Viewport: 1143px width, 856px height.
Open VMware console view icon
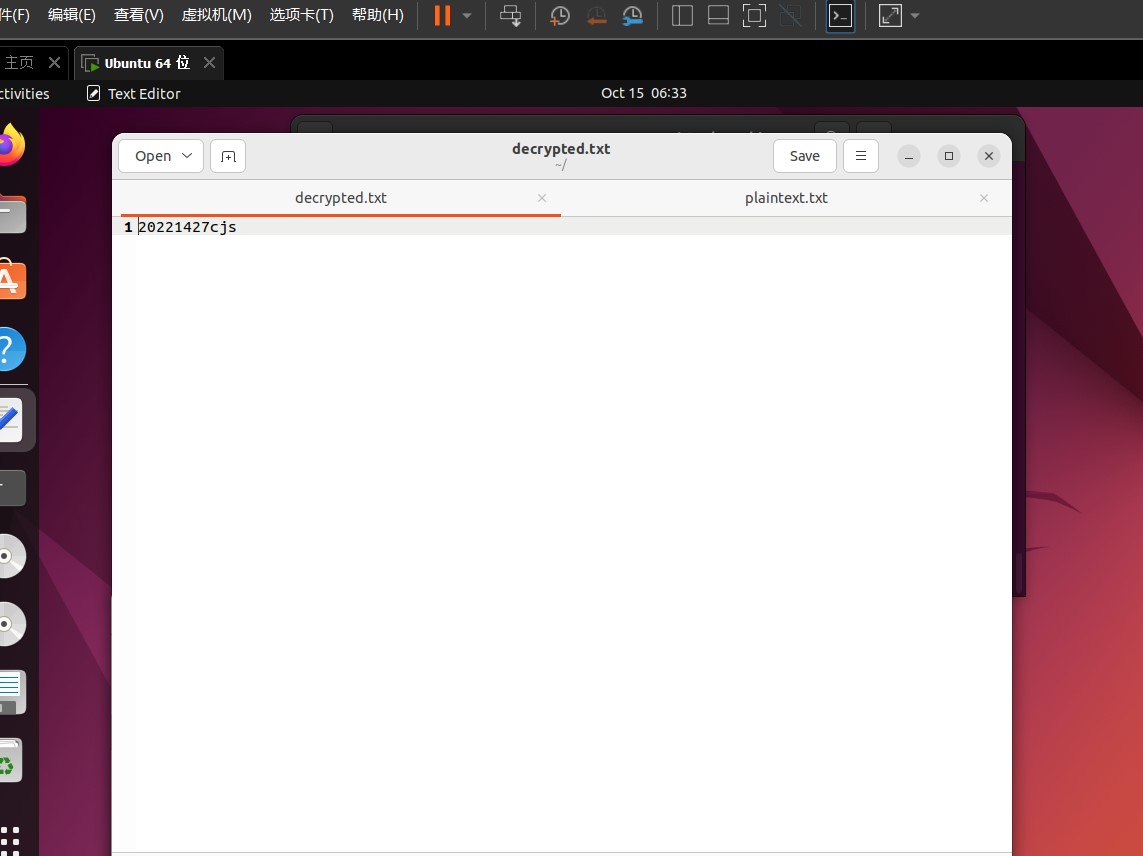pyautogui.click(x=840, y=15)
